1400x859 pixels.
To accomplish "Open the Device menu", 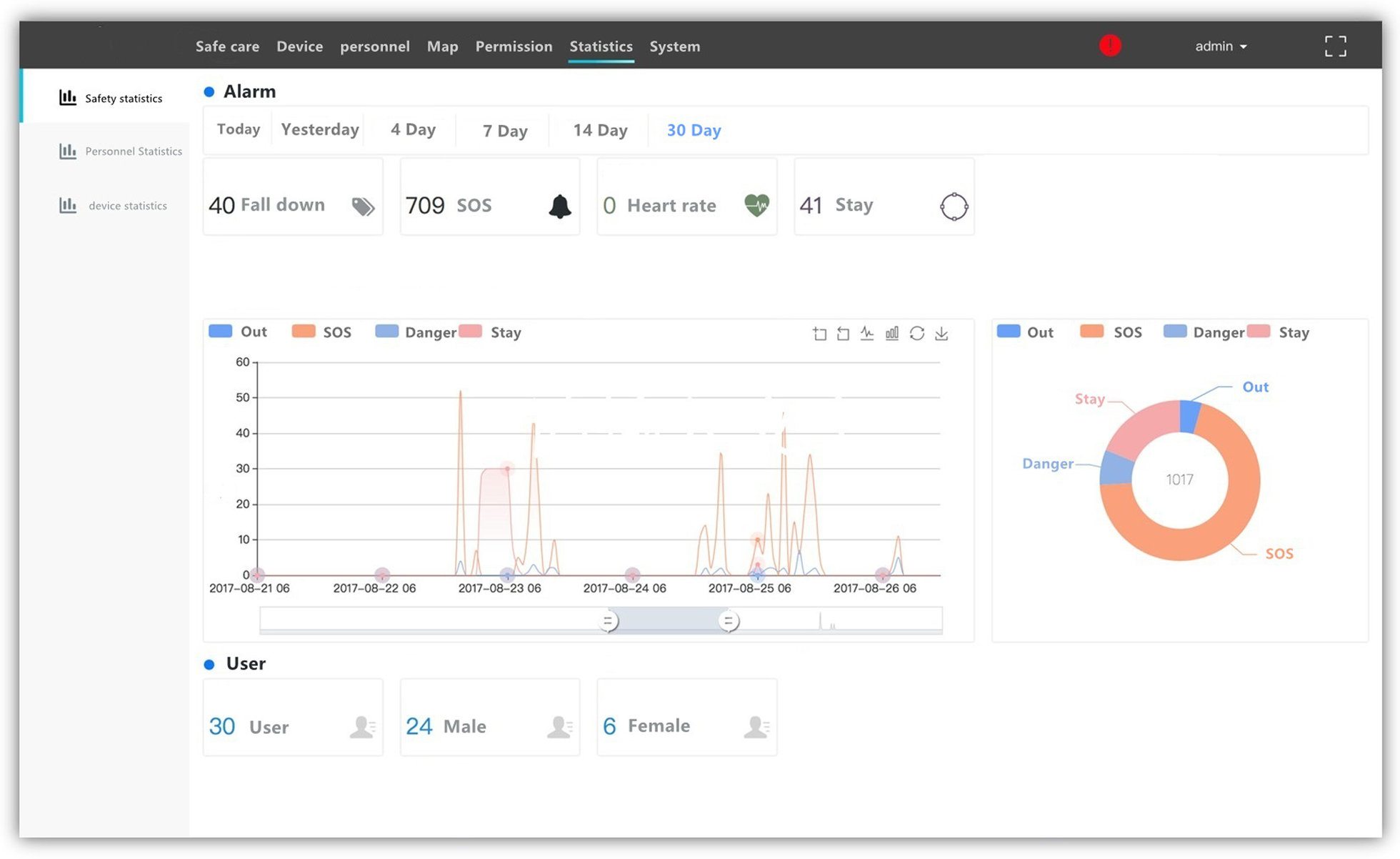I will 299,46.
